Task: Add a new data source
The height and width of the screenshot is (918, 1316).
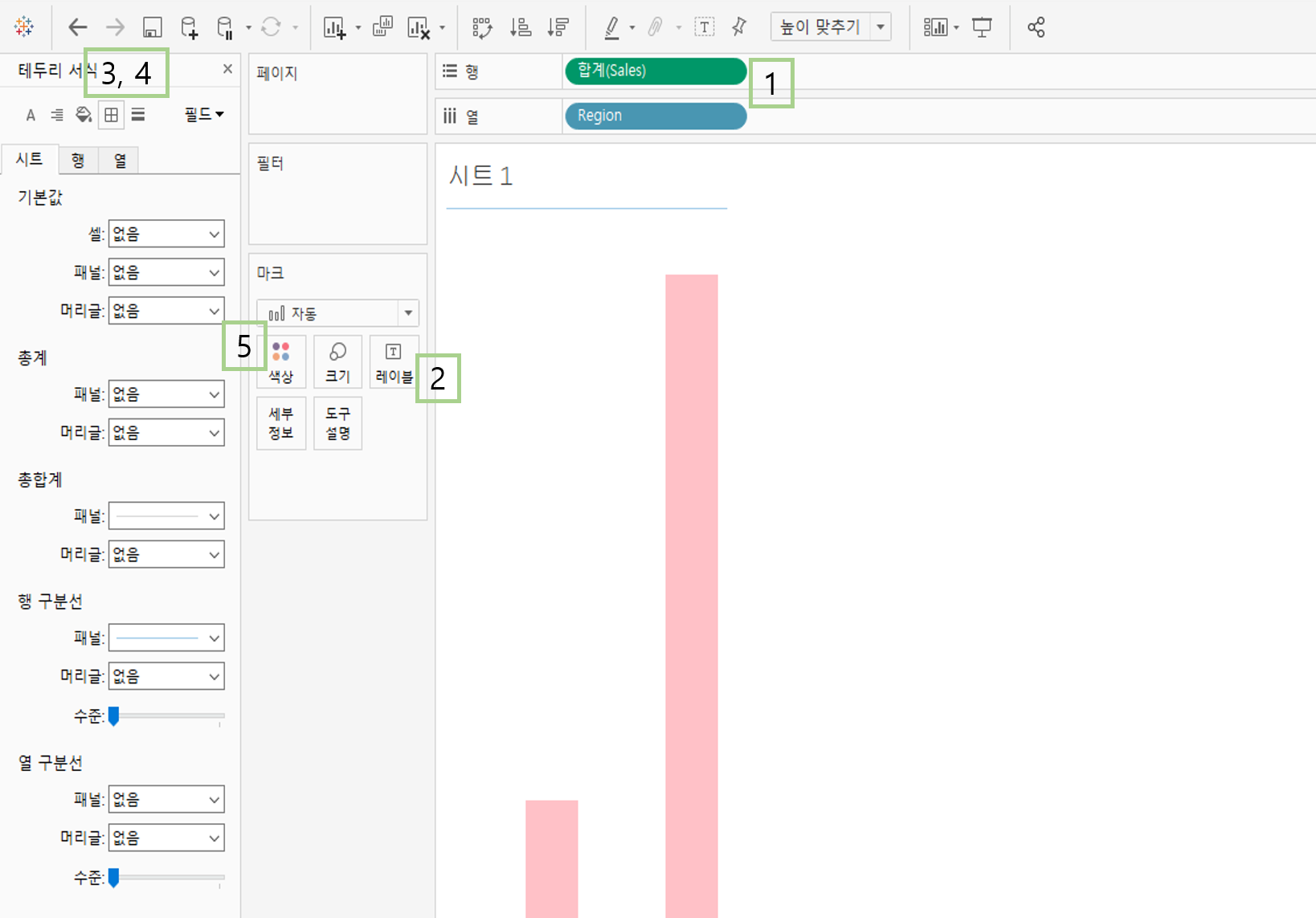Action: [x=189, y=27]
